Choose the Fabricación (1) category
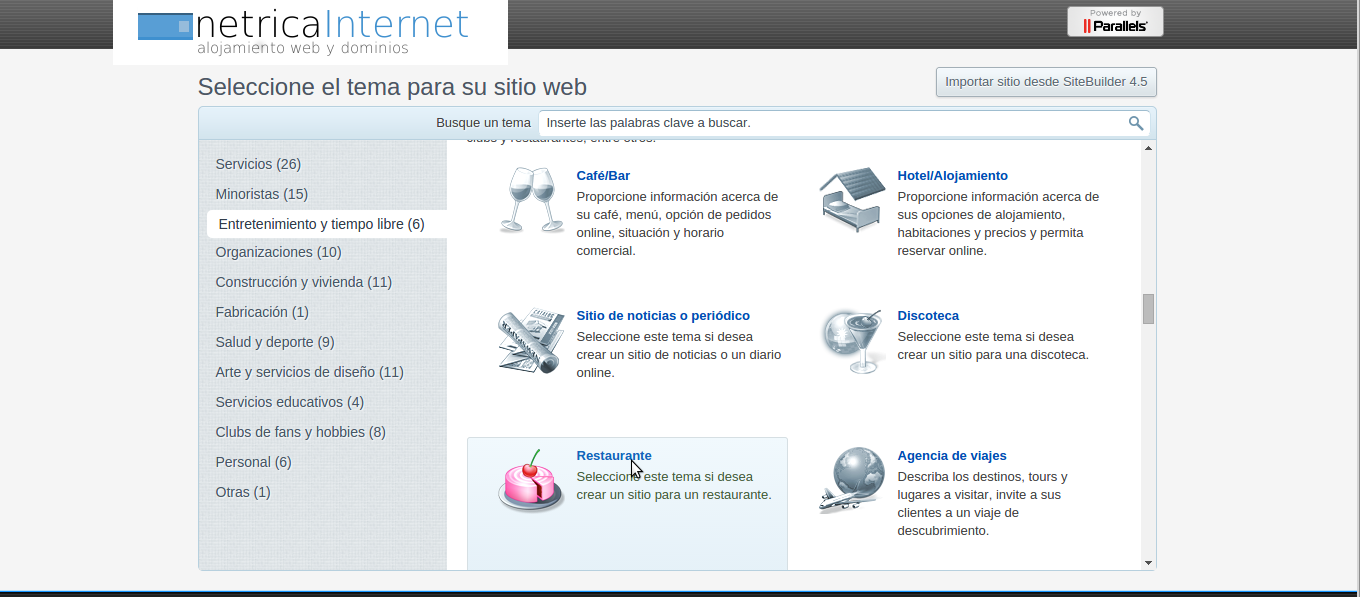 coord(262,312)
